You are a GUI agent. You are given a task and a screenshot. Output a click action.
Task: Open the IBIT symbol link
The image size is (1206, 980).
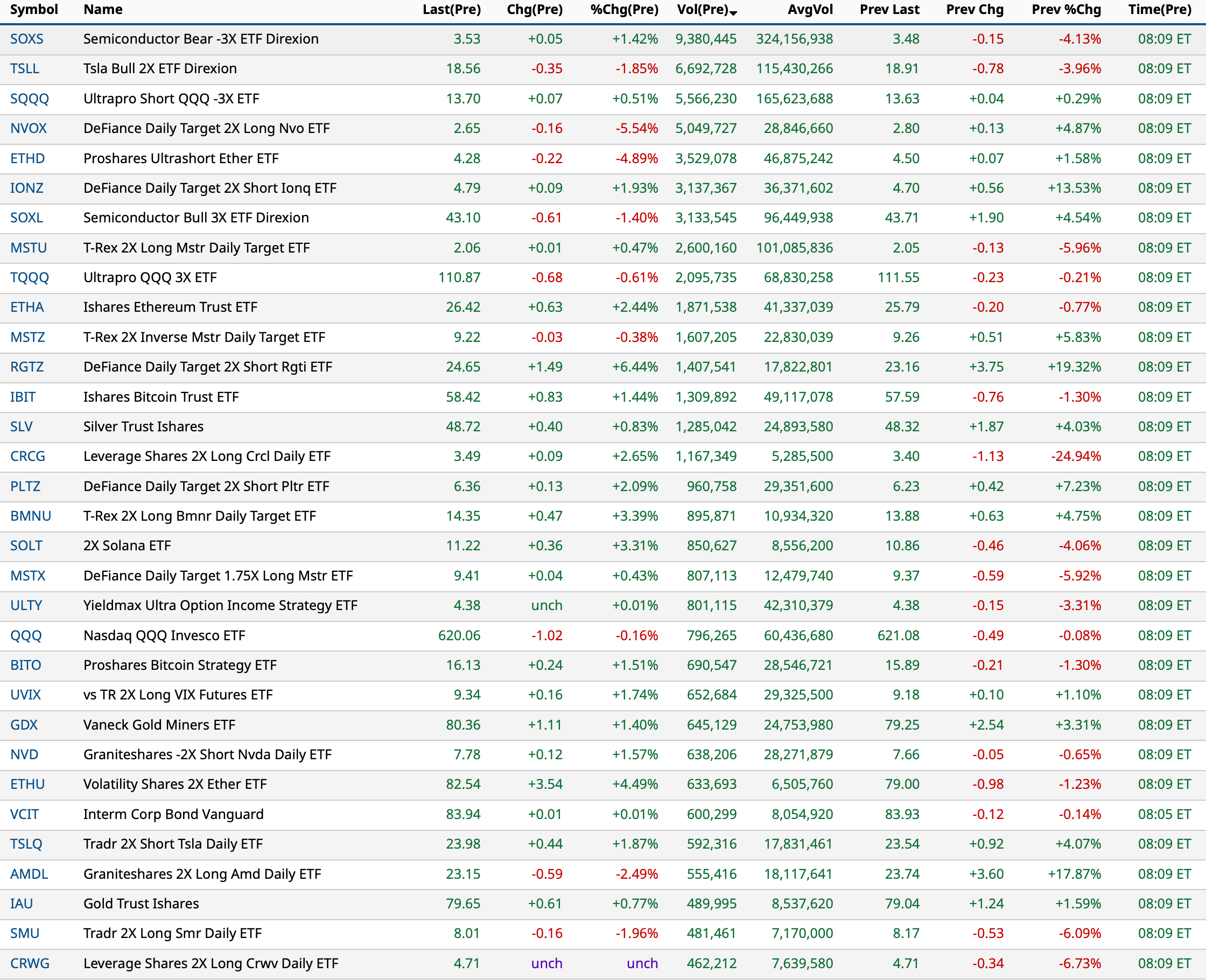(23, 397)
